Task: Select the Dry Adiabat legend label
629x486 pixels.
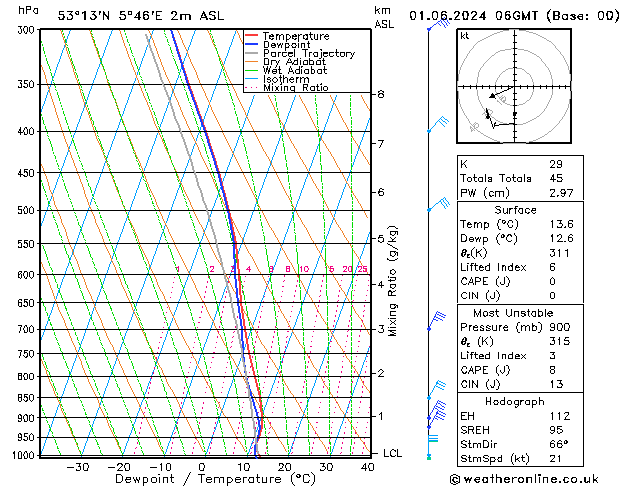Action: coord(294,62)
